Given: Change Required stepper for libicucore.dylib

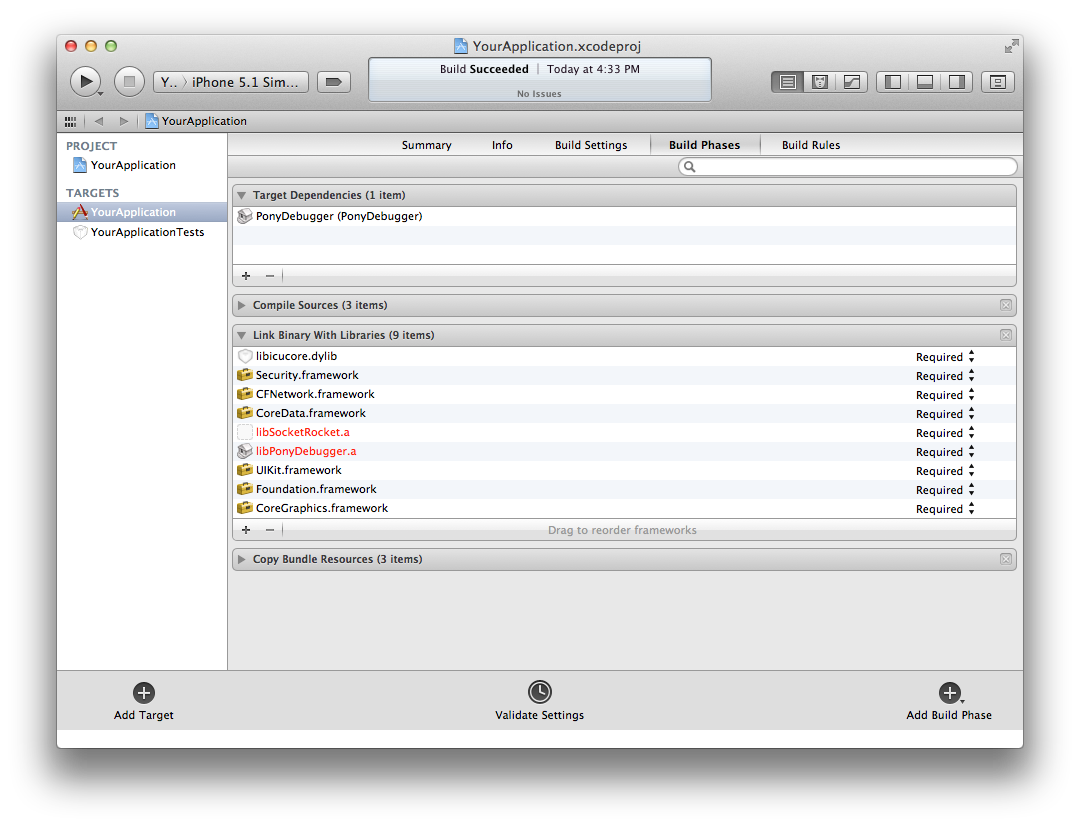Looking at the screenshot, I should pos(971,357).
